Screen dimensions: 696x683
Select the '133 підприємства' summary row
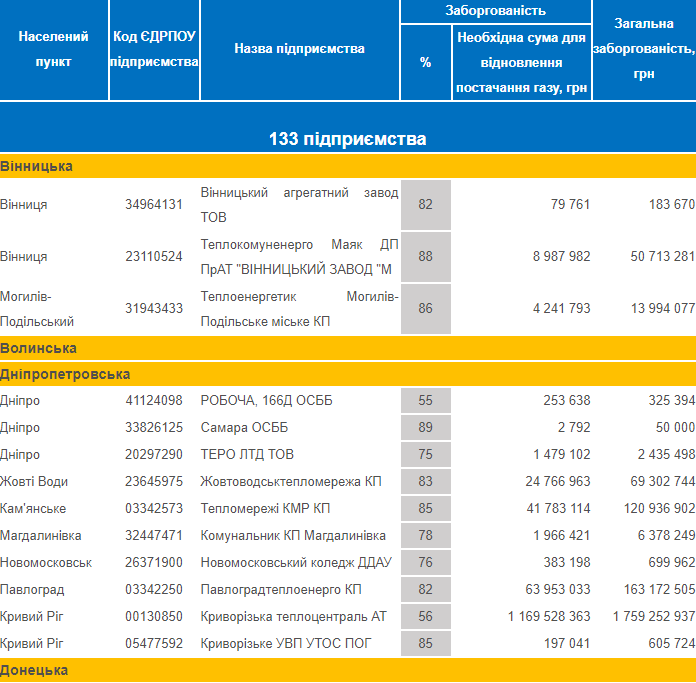347,139
